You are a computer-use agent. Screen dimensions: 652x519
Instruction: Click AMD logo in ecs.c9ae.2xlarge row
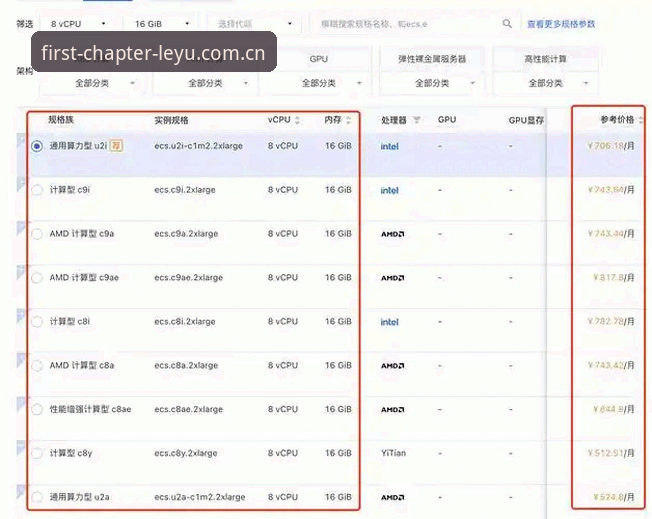point(393,278)
